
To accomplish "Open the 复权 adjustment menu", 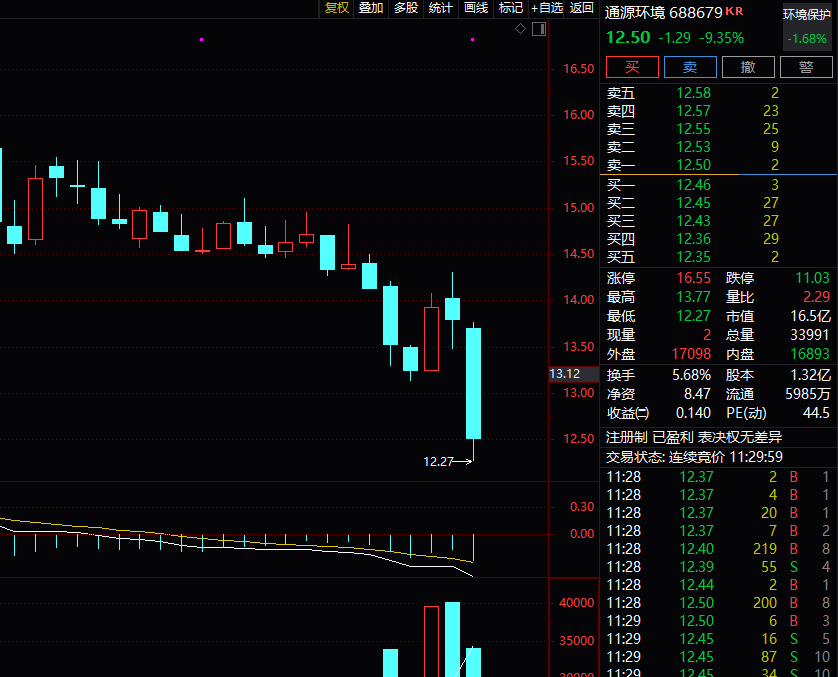I will point(337,8).
